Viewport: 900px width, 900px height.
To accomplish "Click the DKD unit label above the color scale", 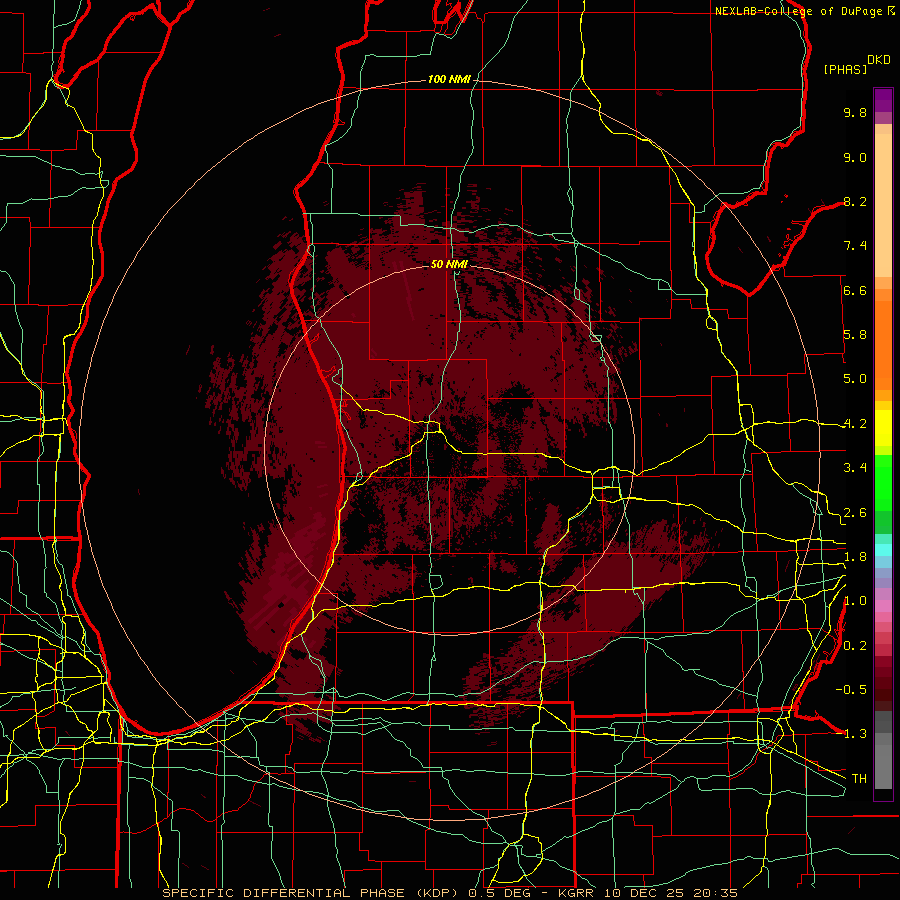I will point(879,60).
